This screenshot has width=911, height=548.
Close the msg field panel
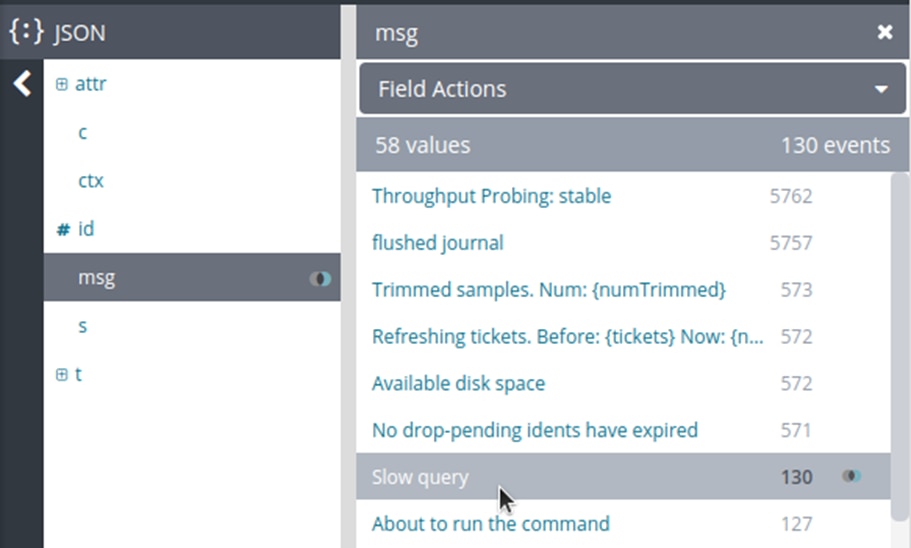click(884, 33)
